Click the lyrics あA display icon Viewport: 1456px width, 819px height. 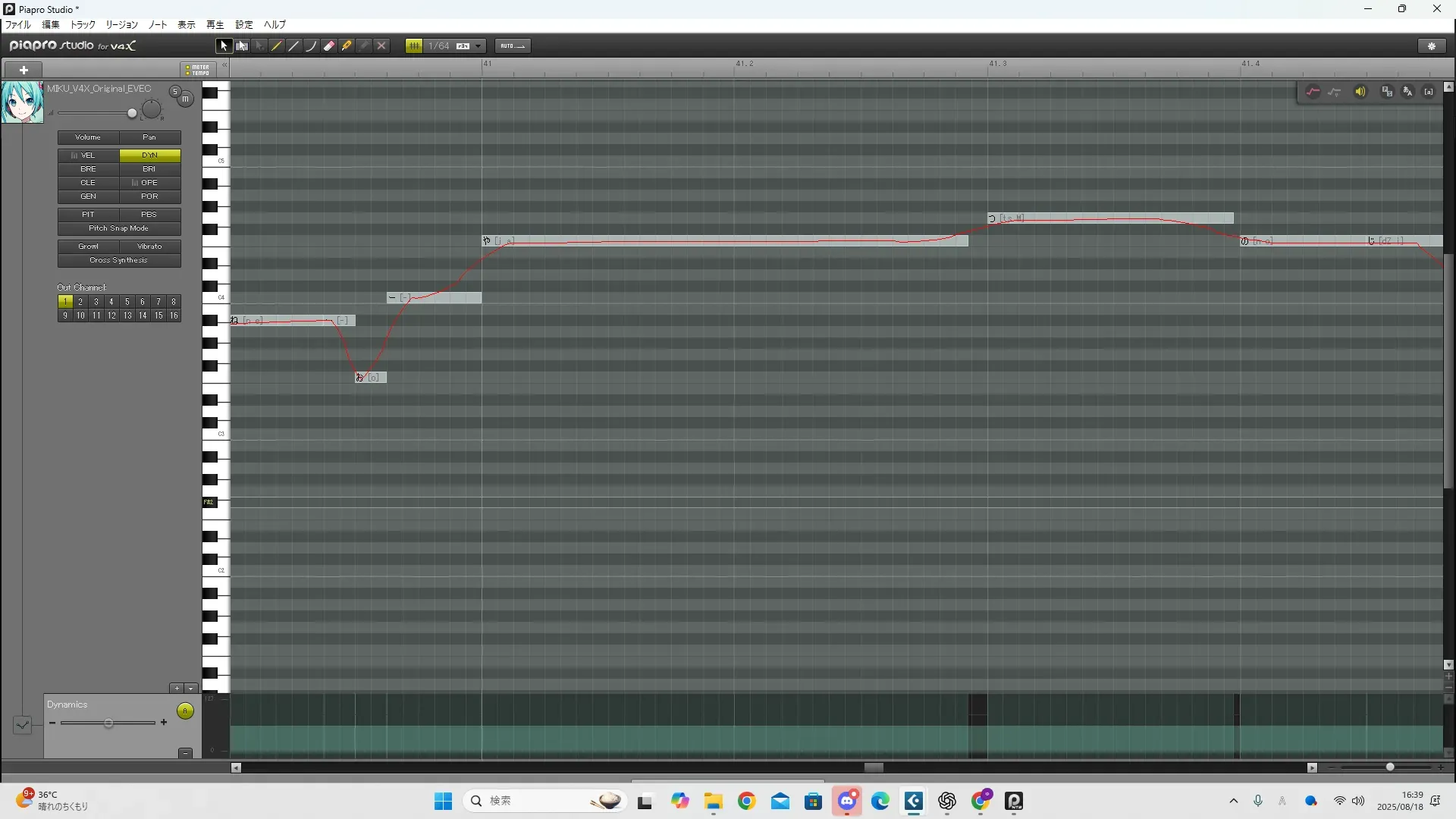tap(1407, 92)
